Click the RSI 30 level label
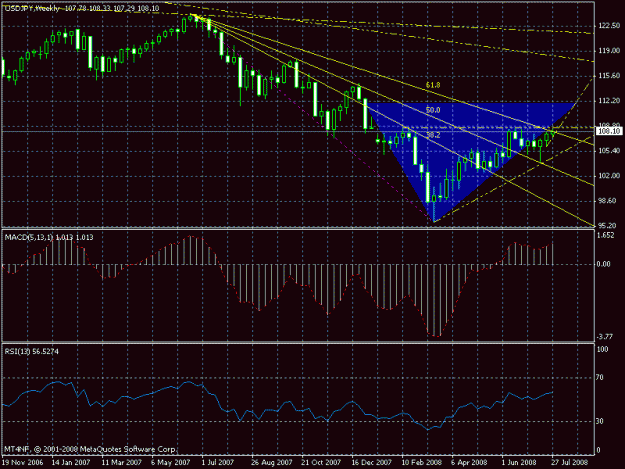 [x=599, y=421]
